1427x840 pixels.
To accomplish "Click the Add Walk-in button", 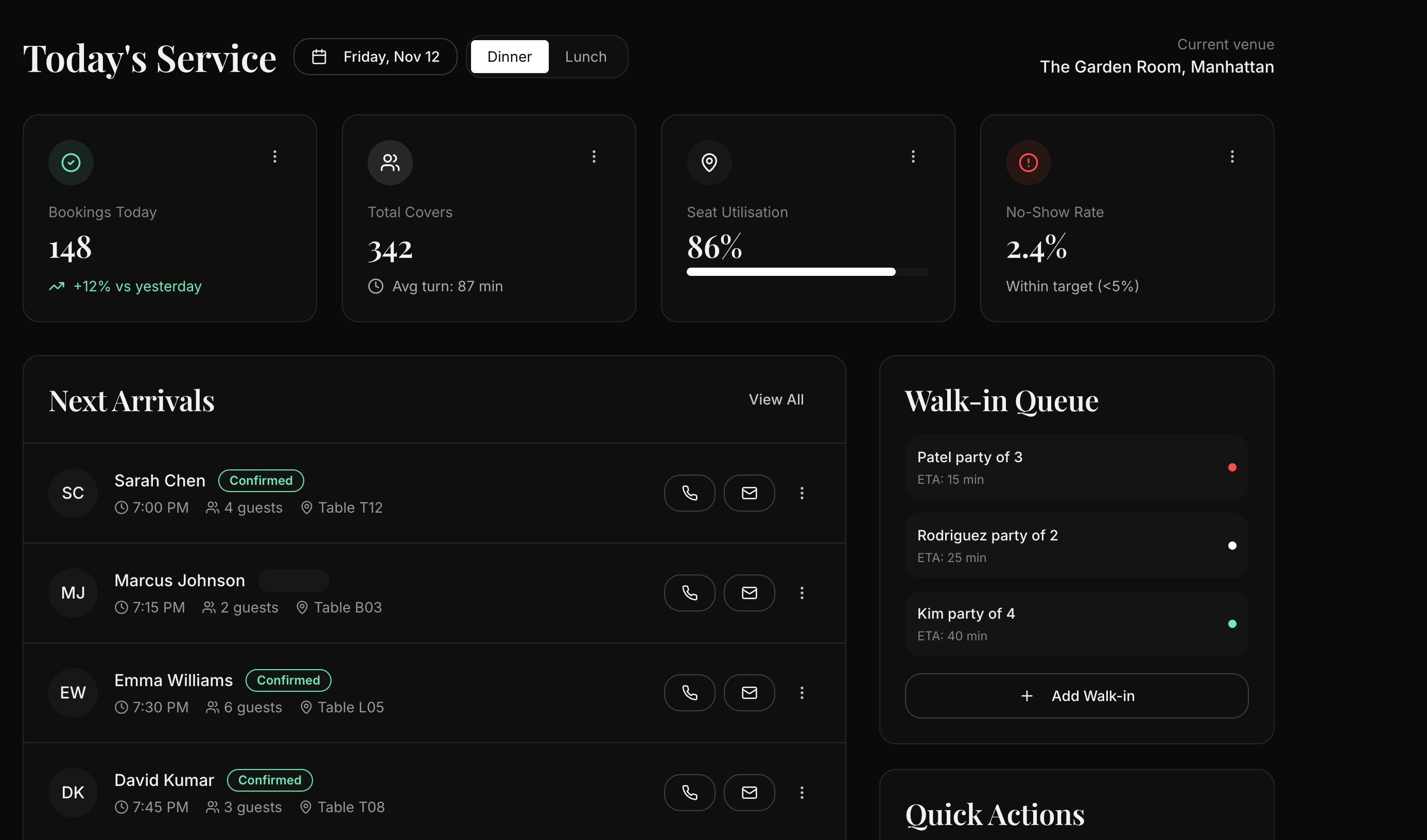I will click(x=1075, y=696).
